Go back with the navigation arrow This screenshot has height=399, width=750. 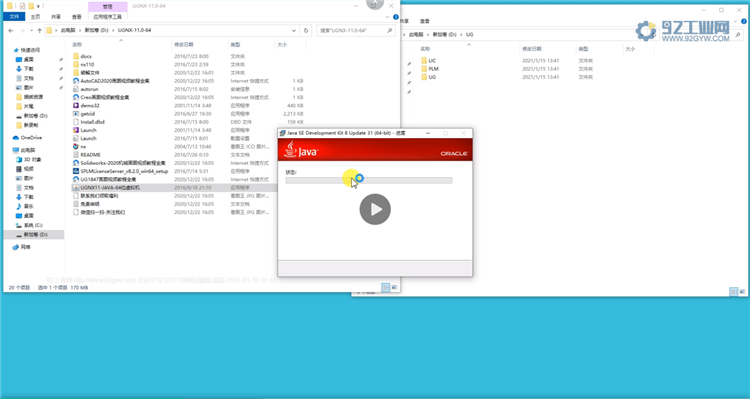click(x=11, y=31)
